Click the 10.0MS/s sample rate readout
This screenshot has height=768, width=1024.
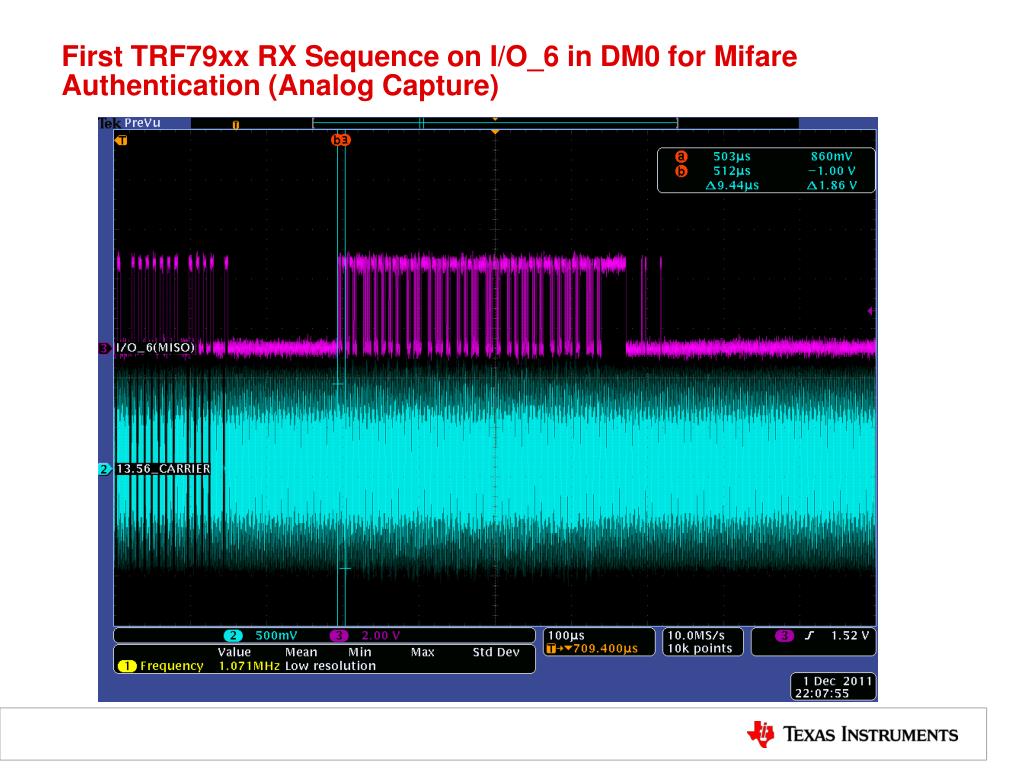[696, 635]
